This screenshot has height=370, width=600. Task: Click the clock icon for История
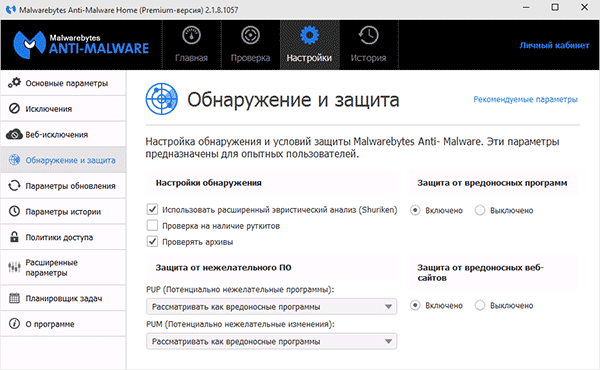tap(368, 35)
